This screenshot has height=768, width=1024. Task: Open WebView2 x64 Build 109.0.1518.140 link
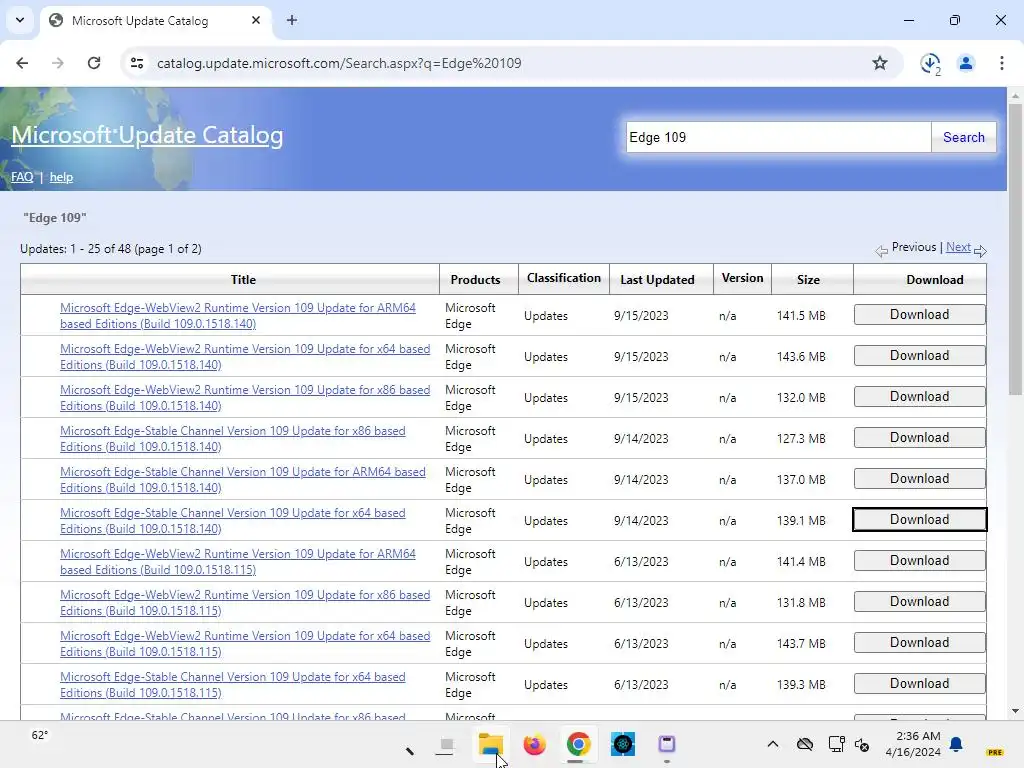click(245, 357)
